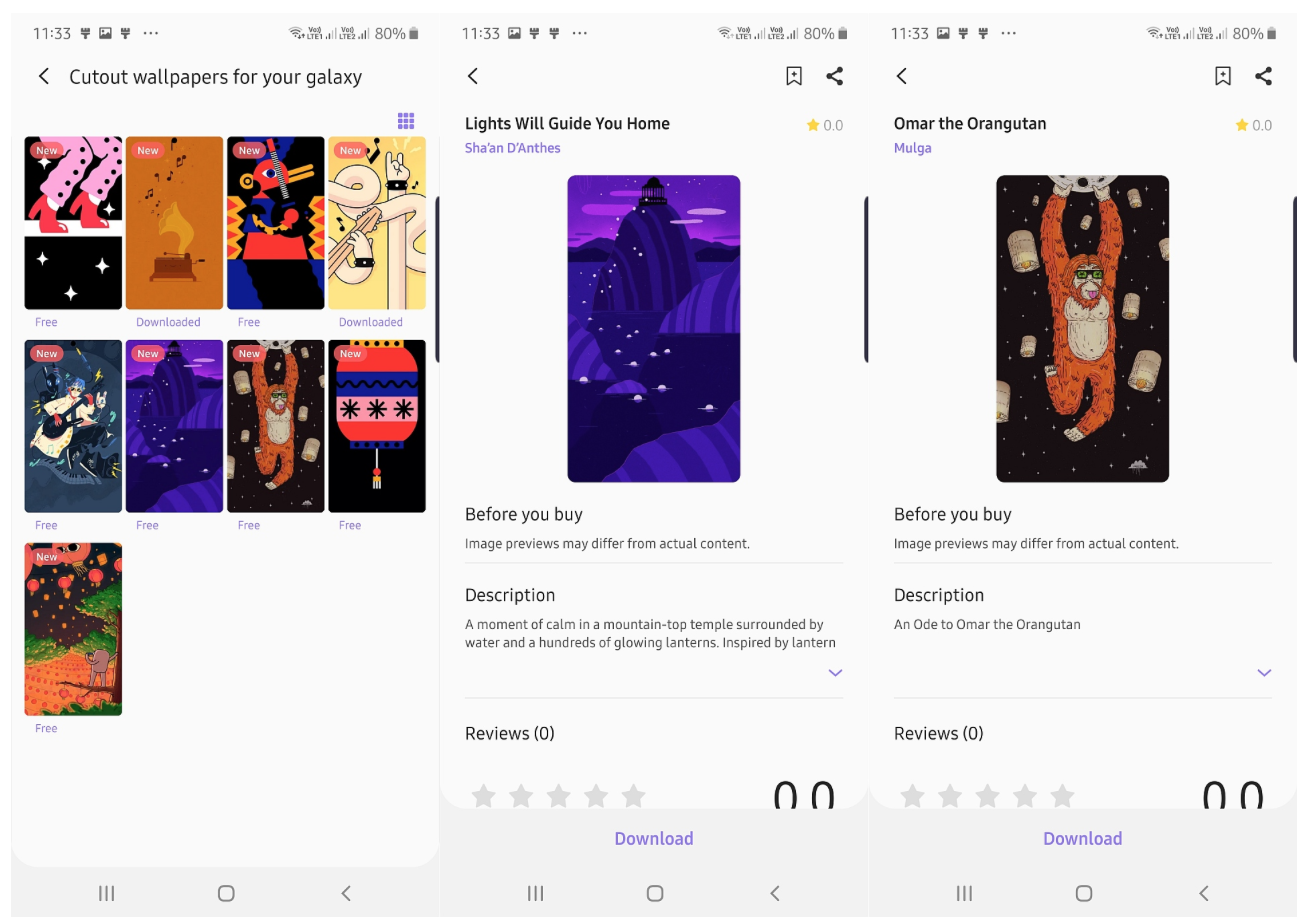Tap home button on Lights Will Guide screen

point(655,893)
